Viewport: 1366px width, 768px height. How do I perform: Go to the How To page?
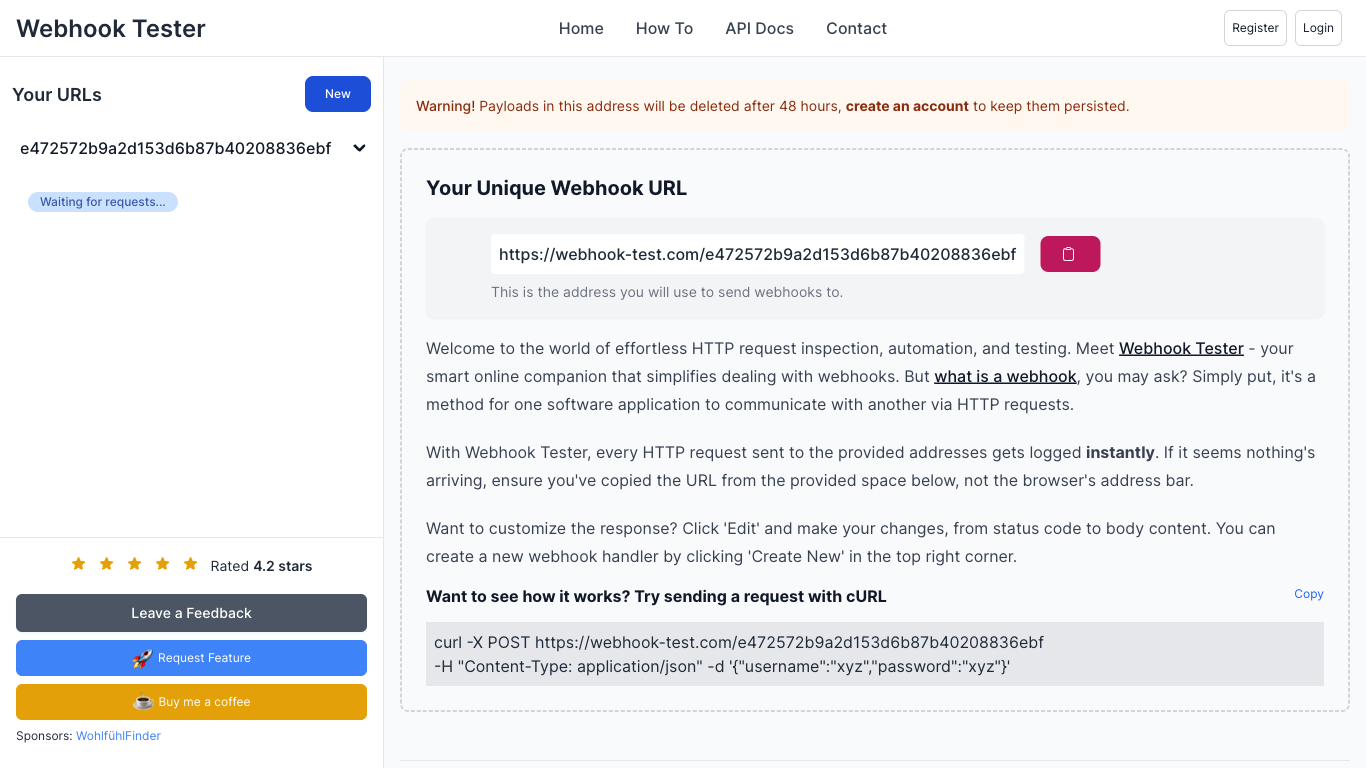click(664, 28)
